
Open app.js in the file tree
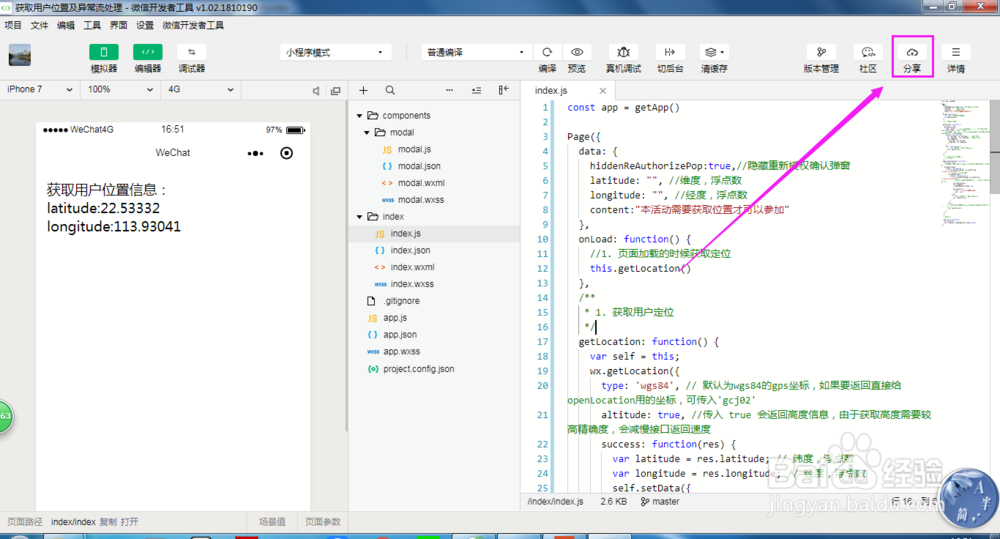pos(394,318)
